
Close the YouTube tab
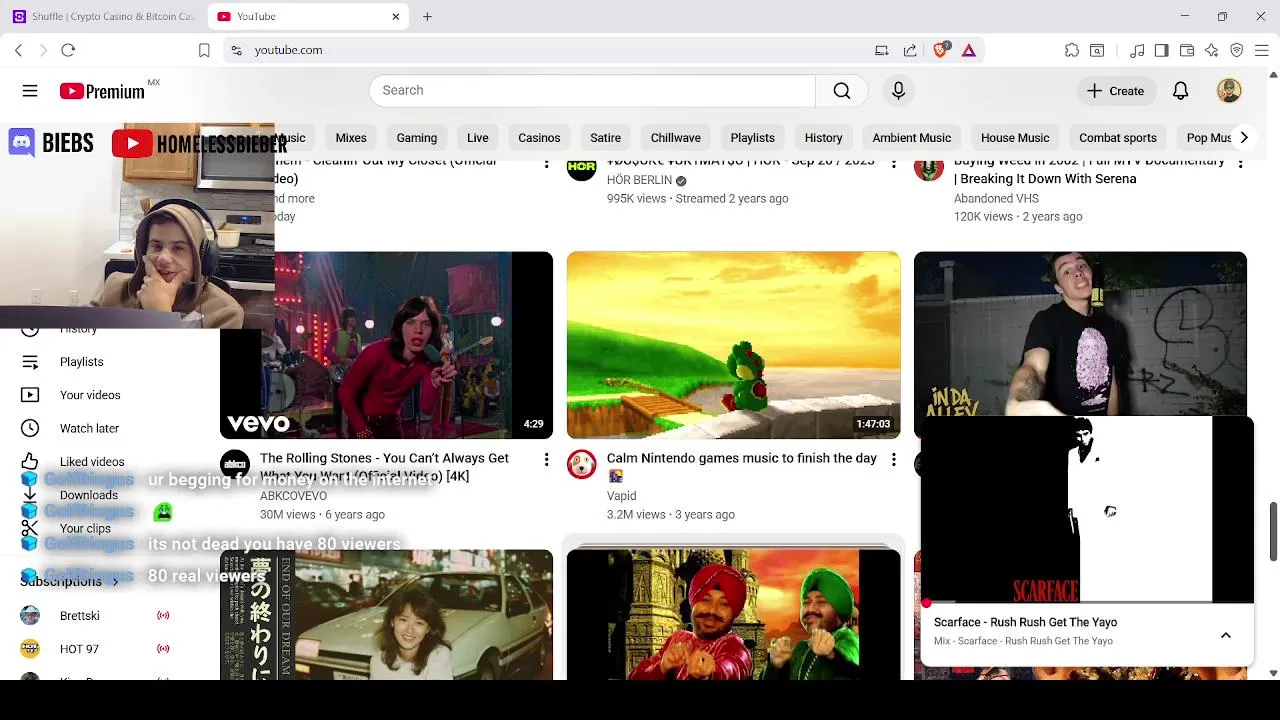[x=395, y=16]
